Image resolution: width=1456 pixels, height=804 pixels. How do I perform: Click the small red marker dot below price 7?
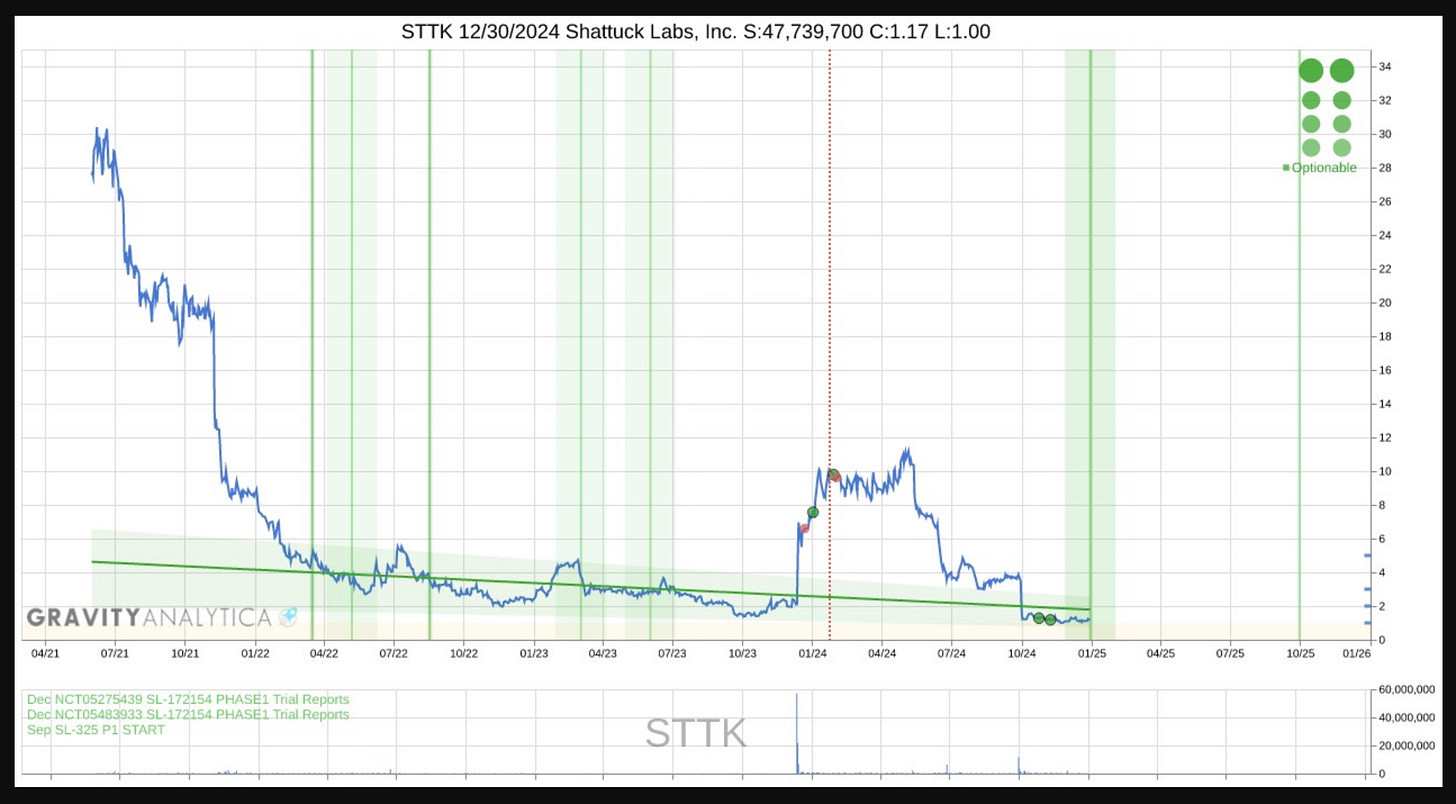tap(804, 528)
